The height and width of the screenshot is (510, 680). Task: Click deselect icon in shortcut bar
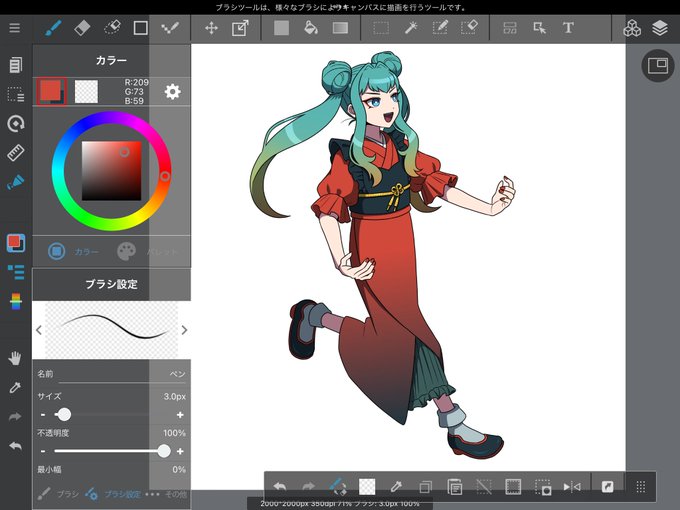pyautogui.click(x=484, y=487)
